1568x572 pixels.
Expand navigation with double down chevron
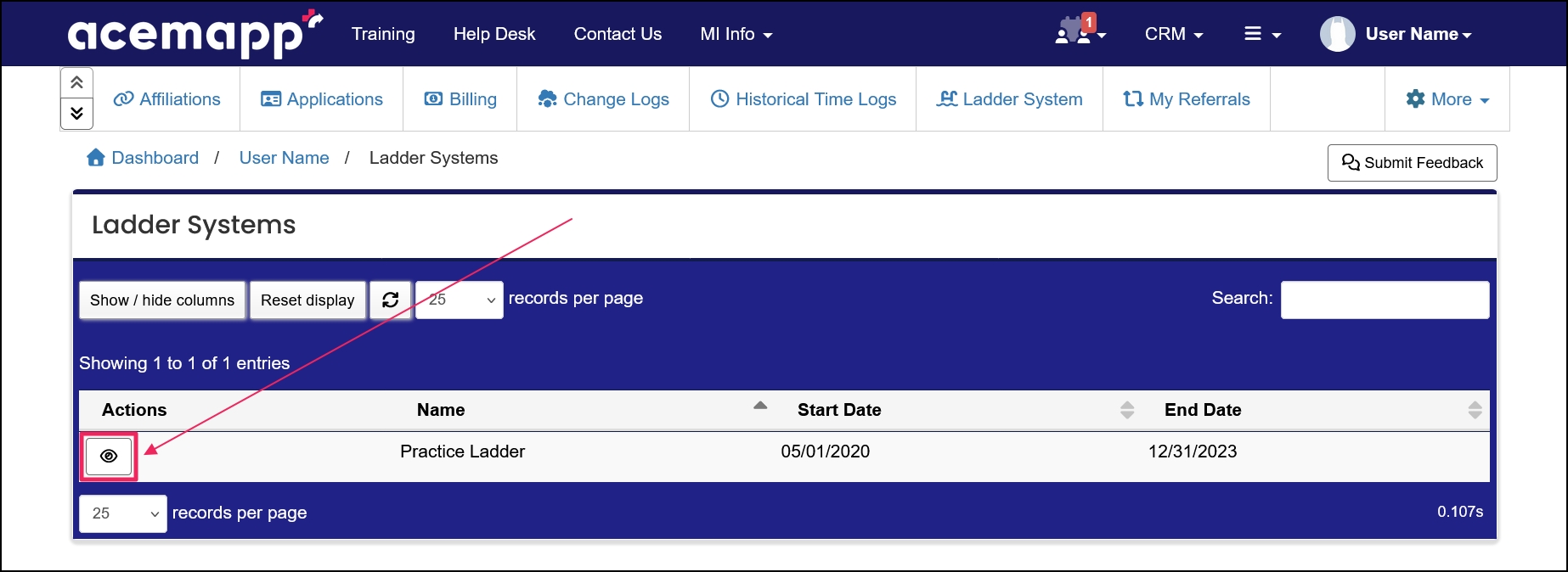pyautogui.click(x=76, y=113)
